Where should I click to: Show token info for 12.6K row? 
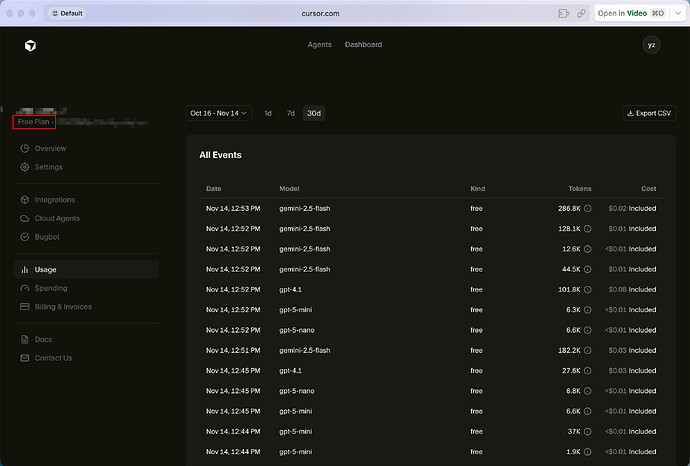coord(587,249)
